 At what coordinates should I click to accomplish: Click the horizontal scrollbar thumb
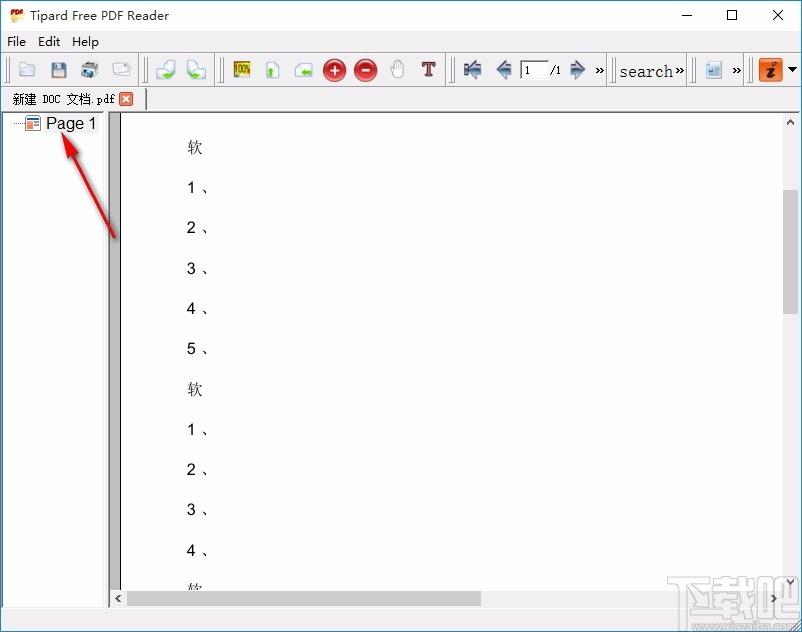coord(304,598)
